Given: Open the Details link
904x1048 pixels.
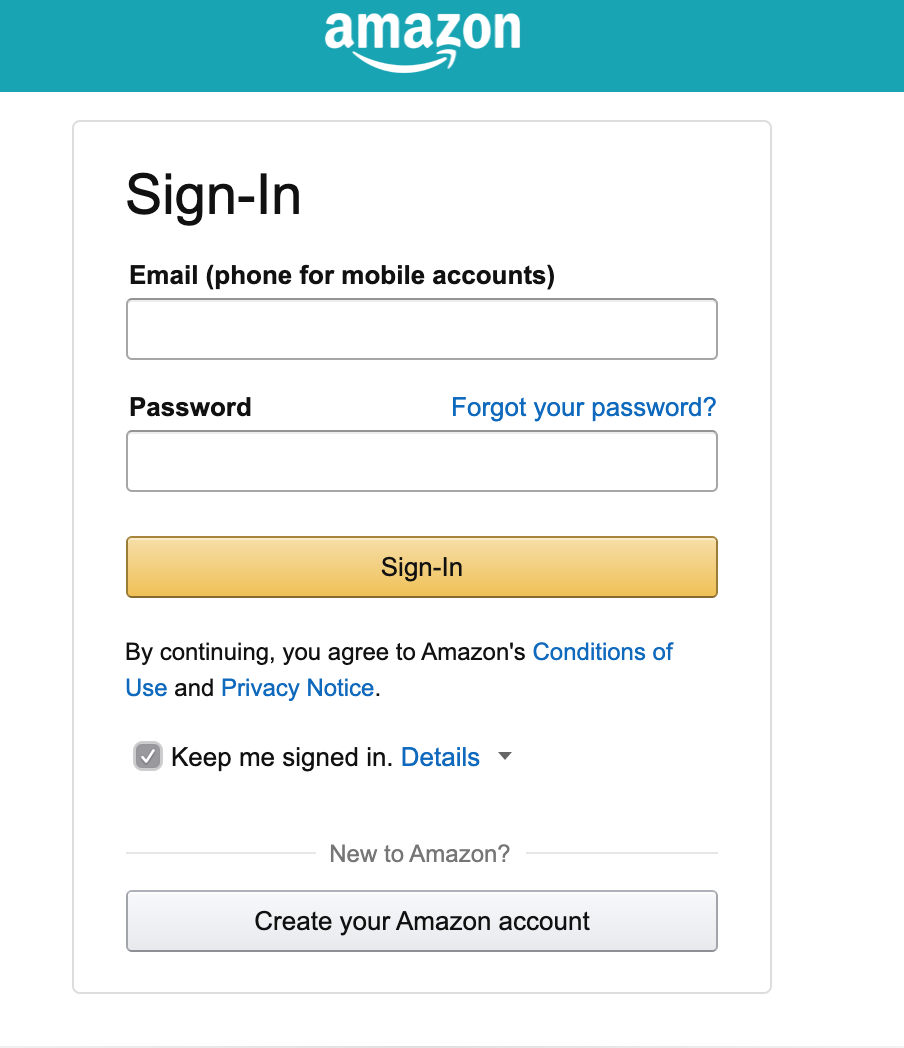Looking at the screenshot, I should coord(440,757).
